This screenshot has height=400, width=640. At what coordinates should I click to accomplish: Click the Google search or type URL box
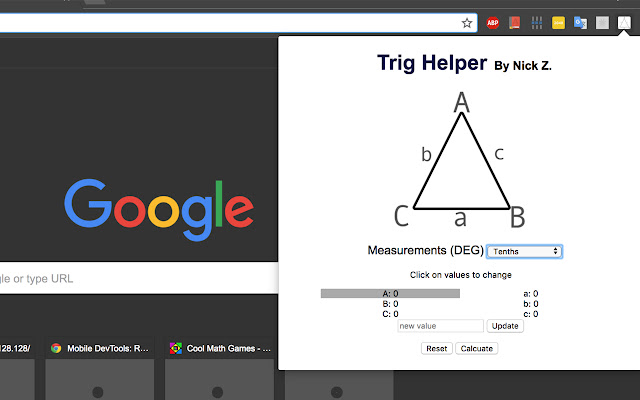139,278
